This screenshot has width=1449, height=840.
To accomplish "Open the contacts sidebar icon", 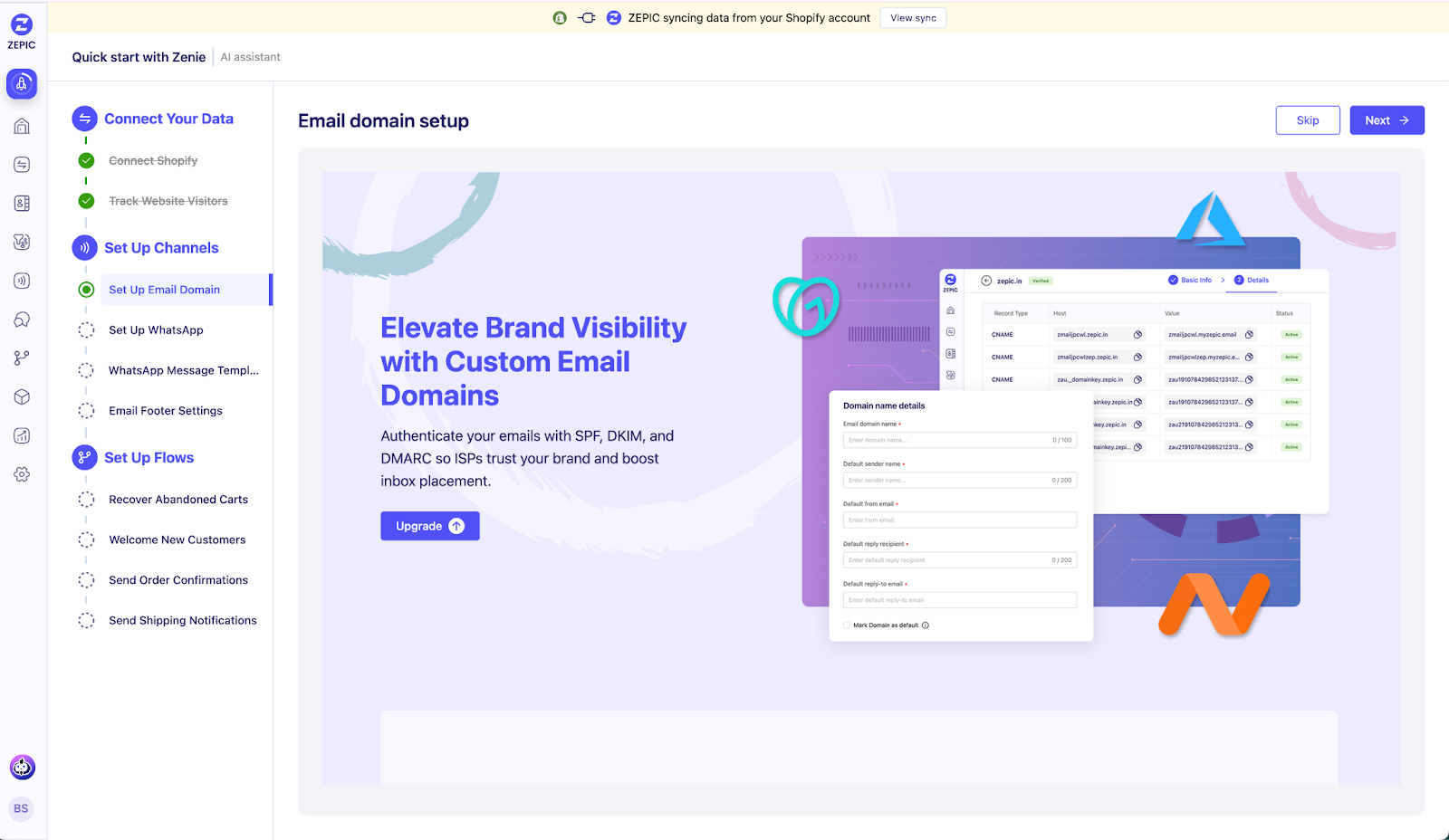I will [22, 204].
